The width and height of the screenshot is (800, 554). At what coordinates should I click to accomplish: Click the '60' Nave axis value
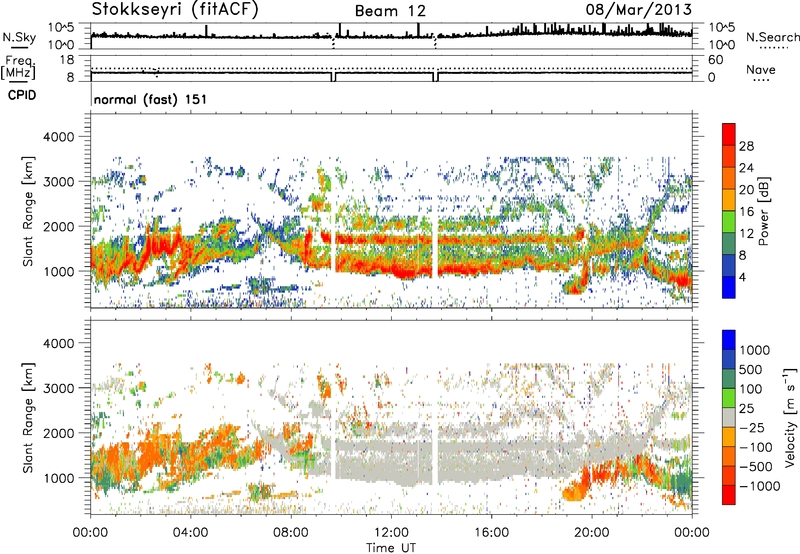[x=715, y=60]
